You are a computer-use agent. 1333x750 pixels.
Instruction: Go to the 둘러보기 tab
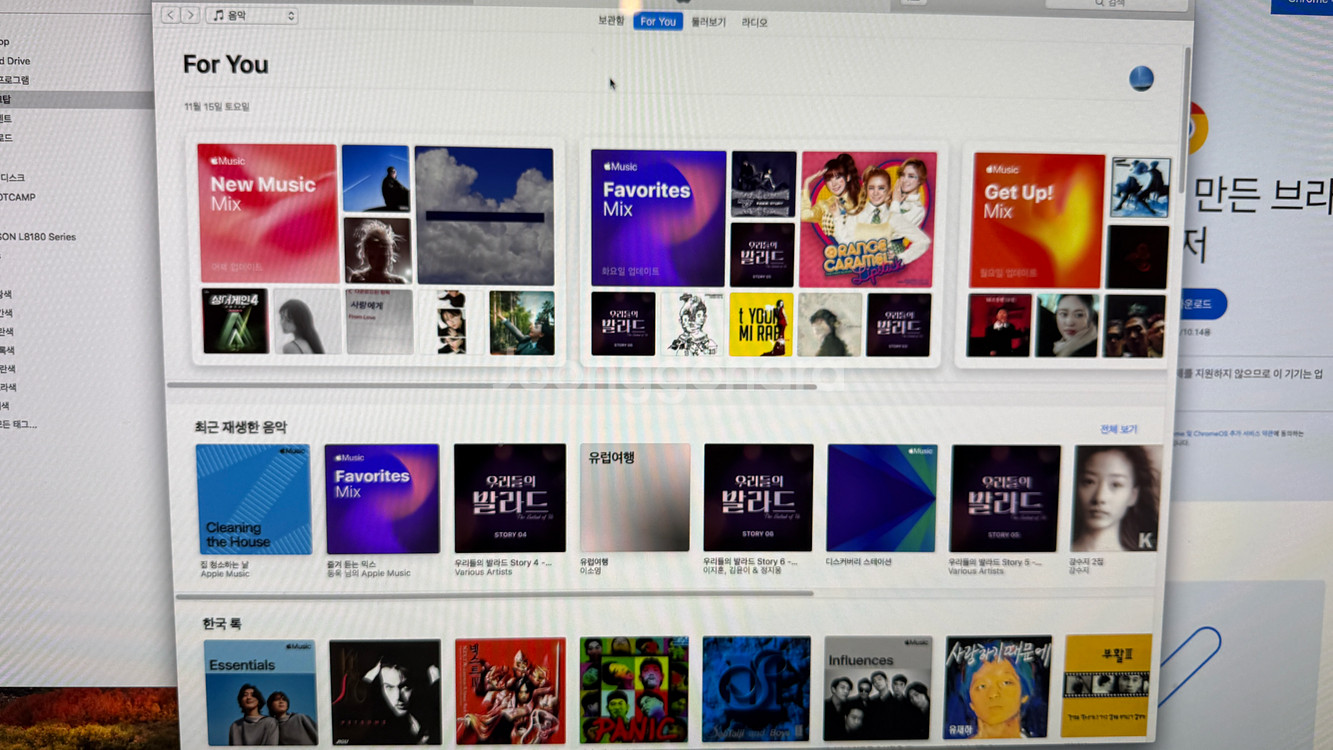pos(708,22)
